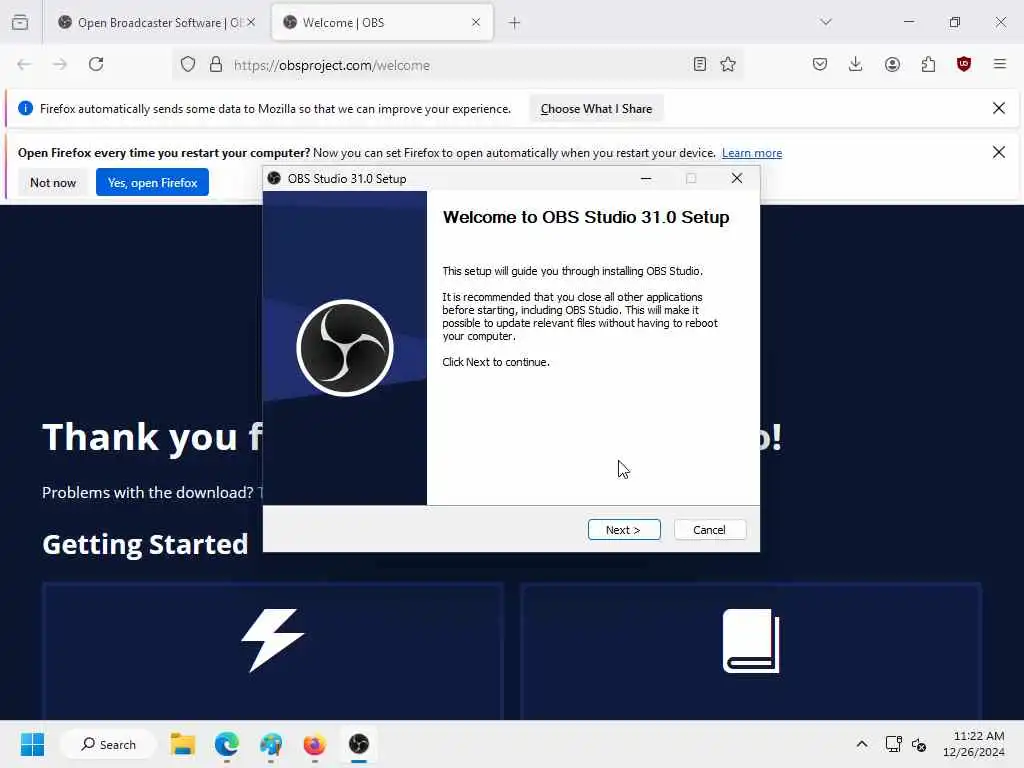The height and width of the screenshot is (768, 1024).
Task: Cancel the OBS Studio 31.0 Setup
Action: pyautogui.click(x=709, y=530)
